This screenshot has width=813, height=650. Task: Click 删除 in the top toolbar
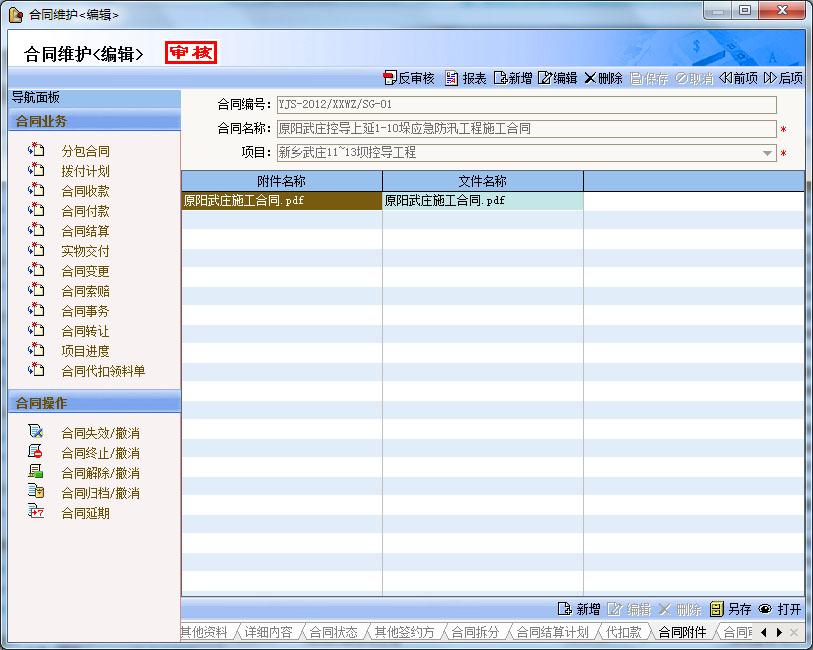(603, 78)
